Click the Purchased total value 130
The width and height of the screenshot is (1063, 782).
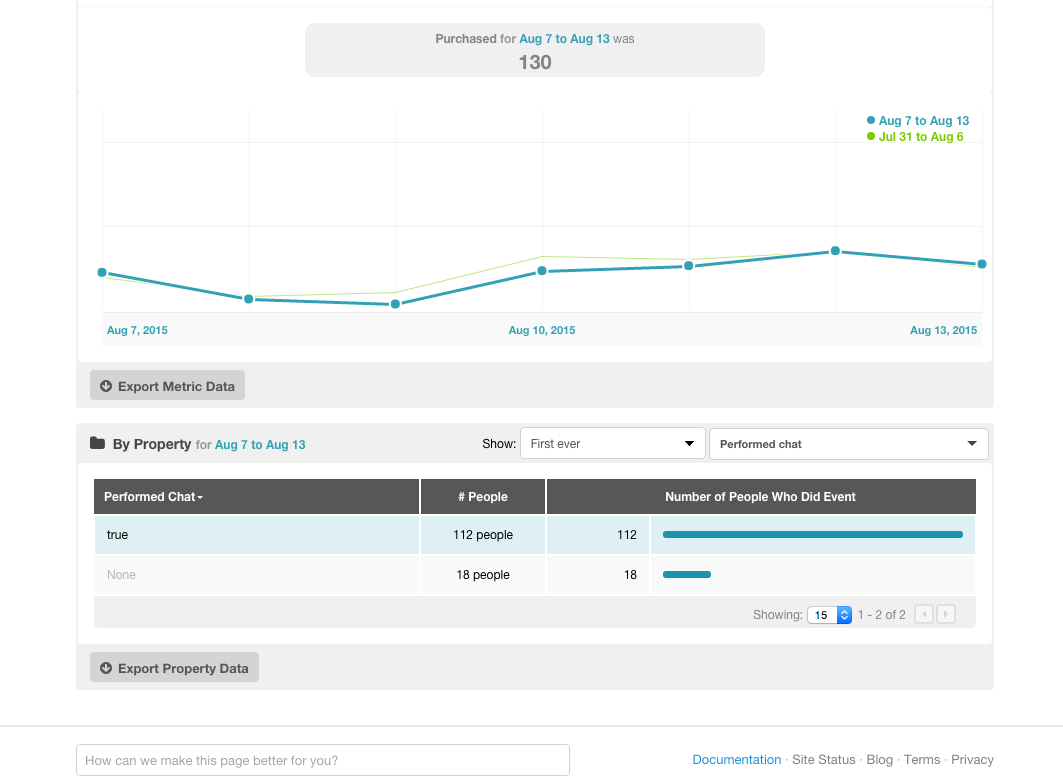coord(535,62)
